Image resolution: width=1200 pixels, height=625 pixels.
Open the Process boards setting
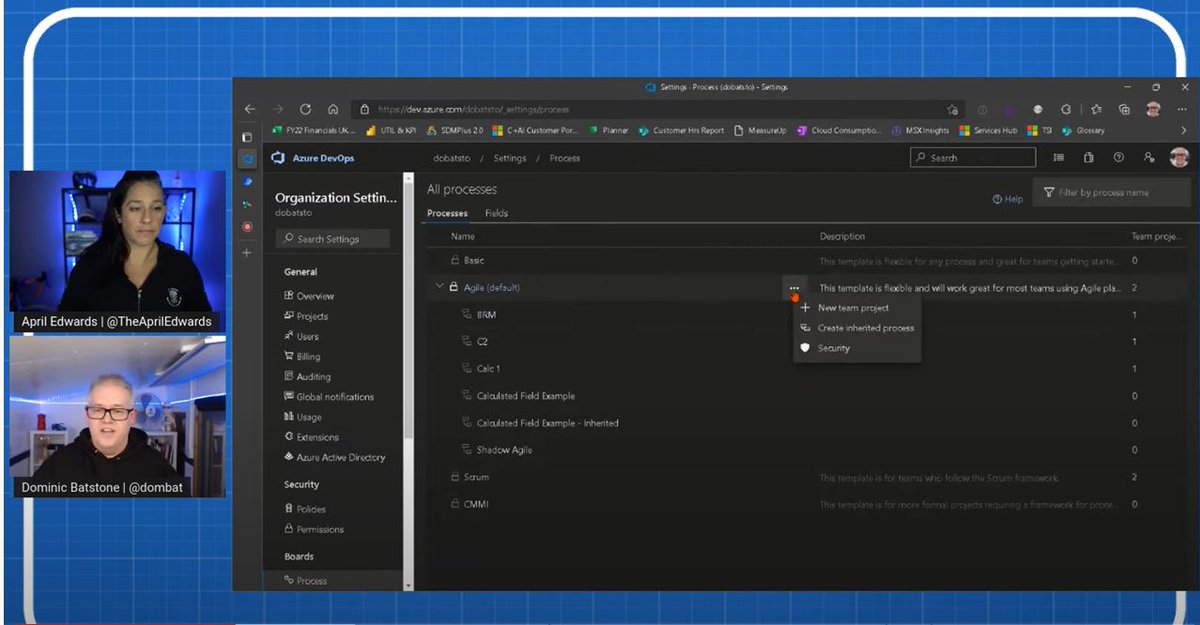tap(305, 580)
